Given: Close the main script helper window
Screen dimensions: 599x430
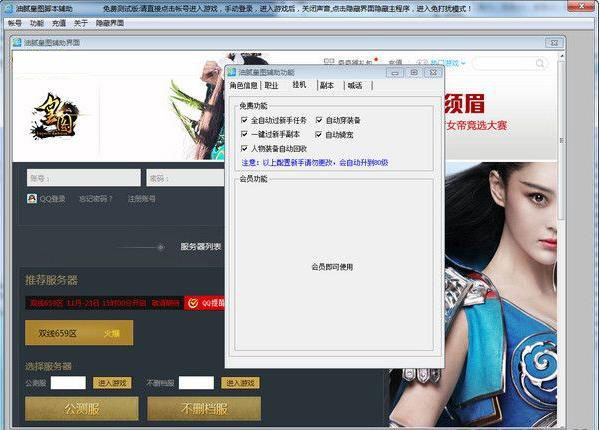Looking at the screenshot, I should click(581, 6).
